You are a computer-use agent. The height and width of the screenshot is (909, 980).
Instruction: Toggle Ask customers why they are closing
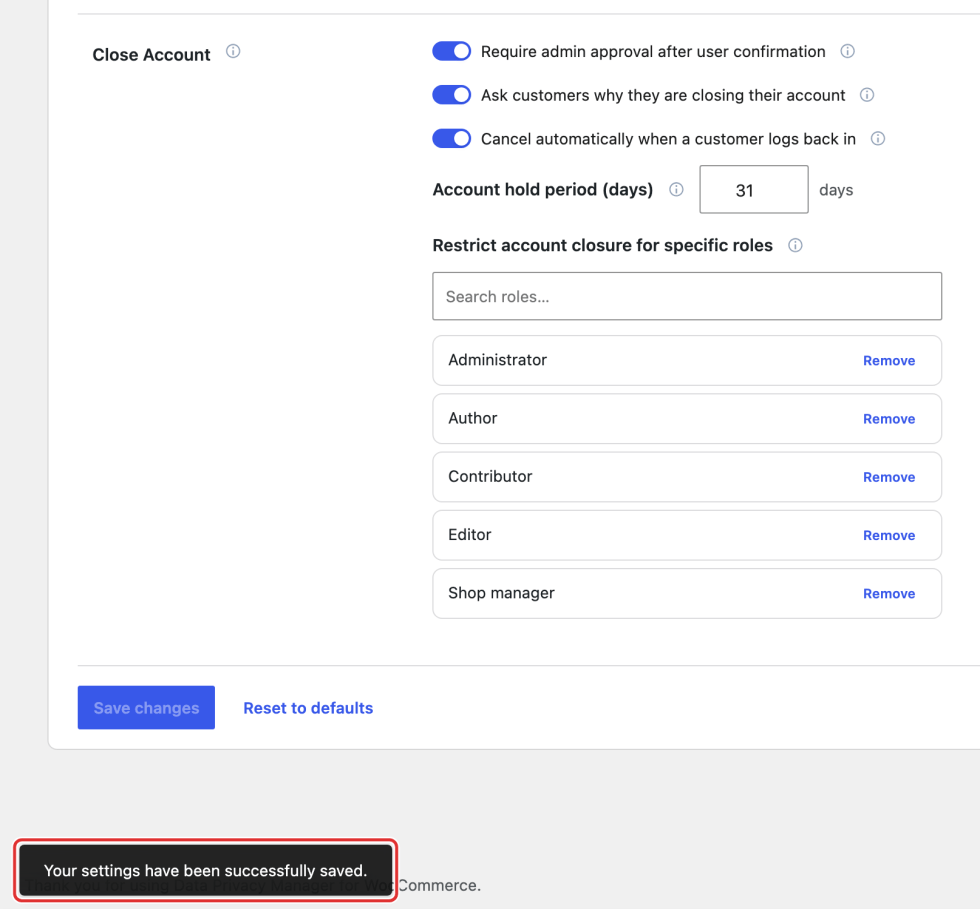451,95
